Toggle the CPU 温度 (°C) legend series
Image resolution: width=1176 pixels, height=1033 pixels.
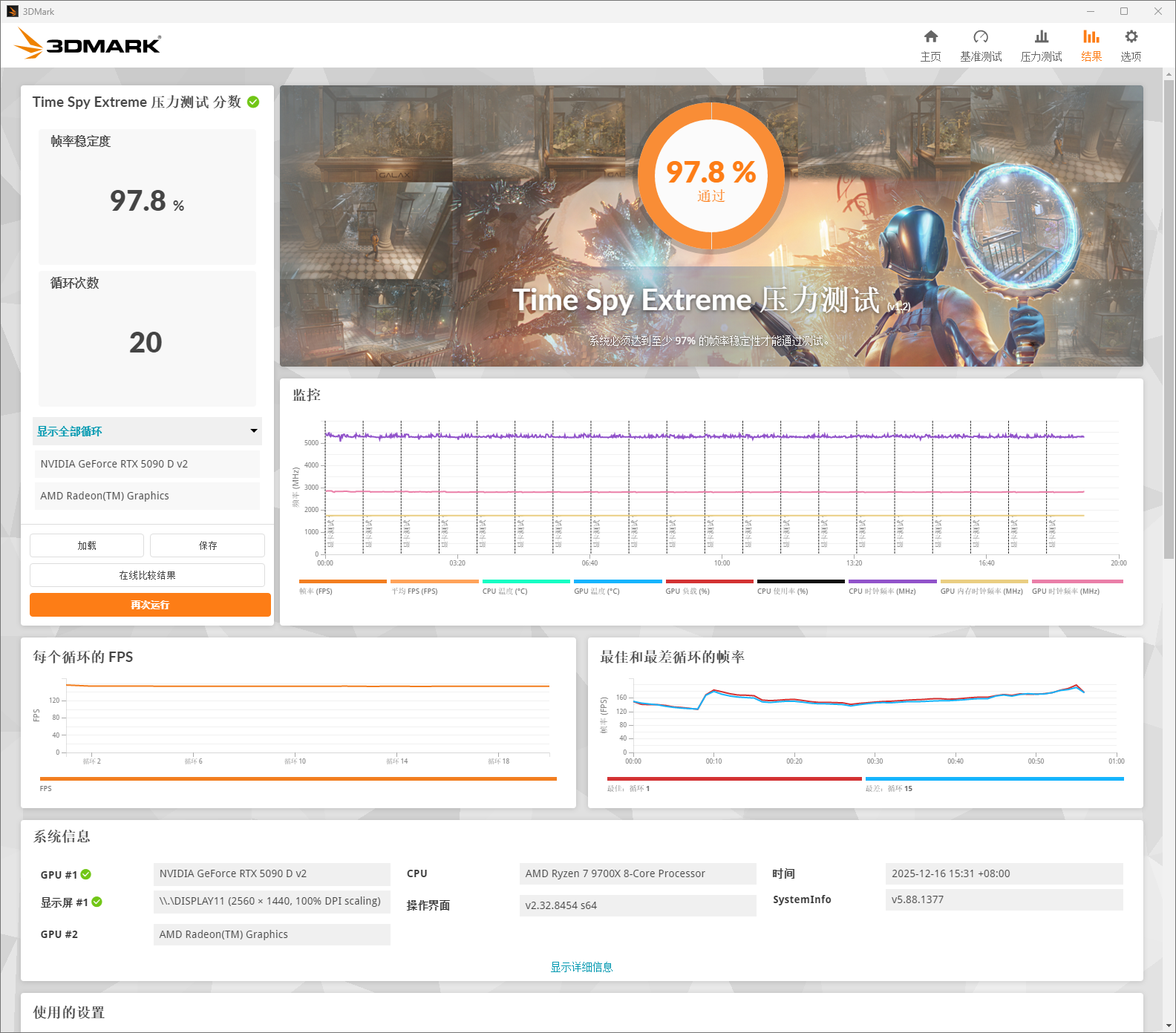tap(526, 587)
